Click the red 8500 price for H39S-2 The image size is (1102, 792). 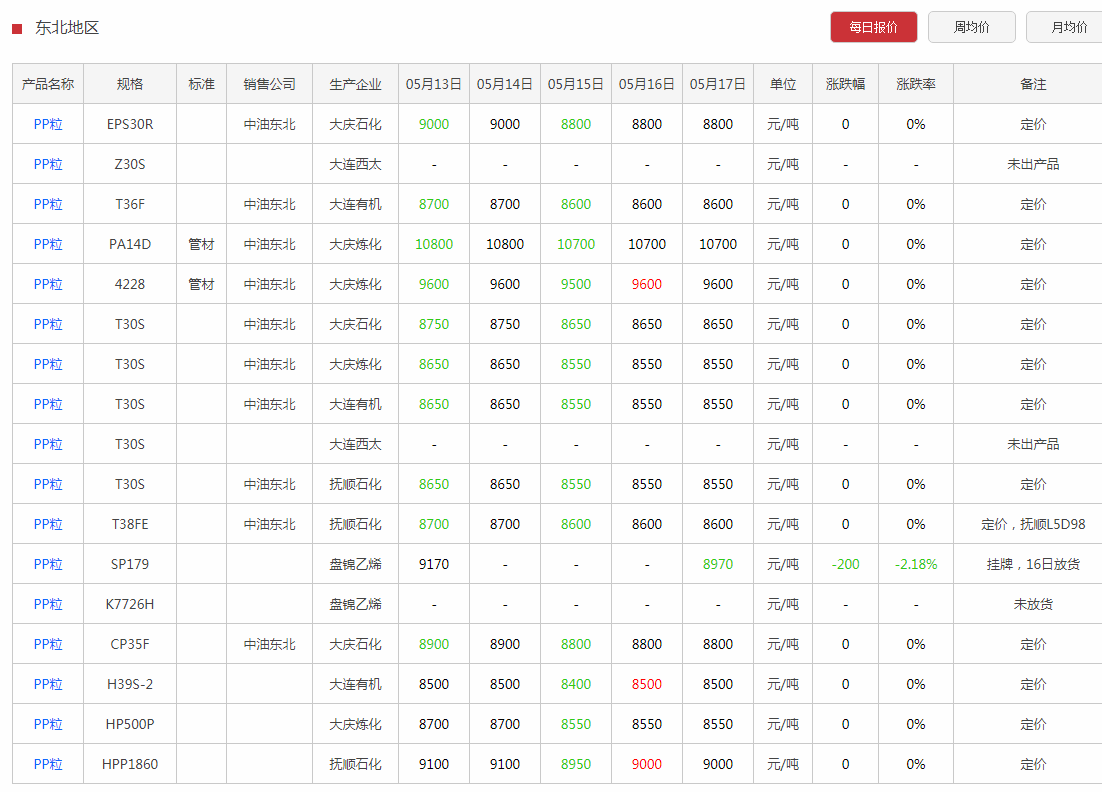pos(647,684)
